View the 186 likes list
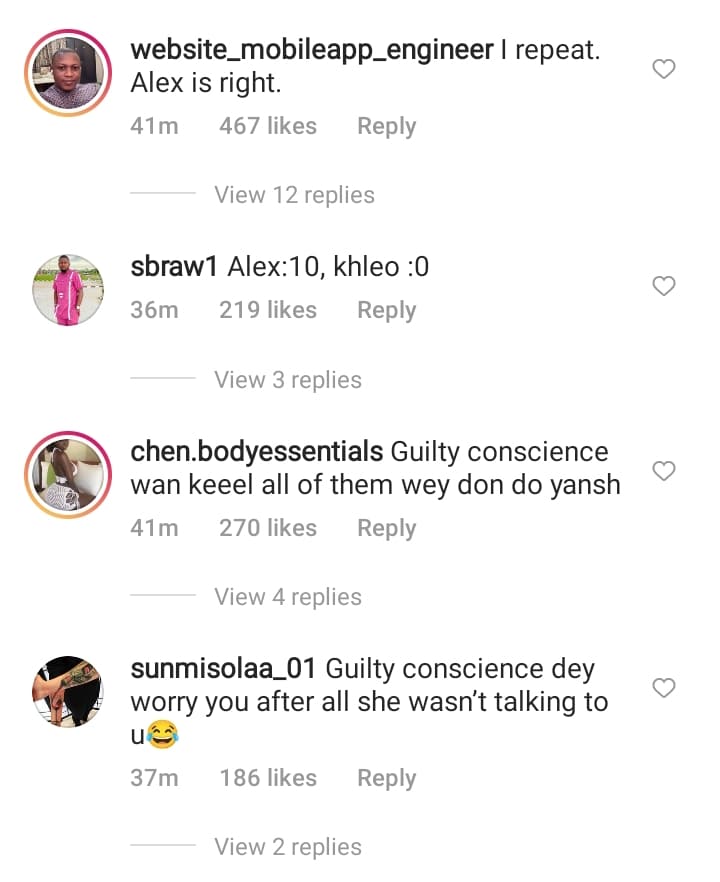The height and width of the screenshot is (882, 720). (267, 778)
